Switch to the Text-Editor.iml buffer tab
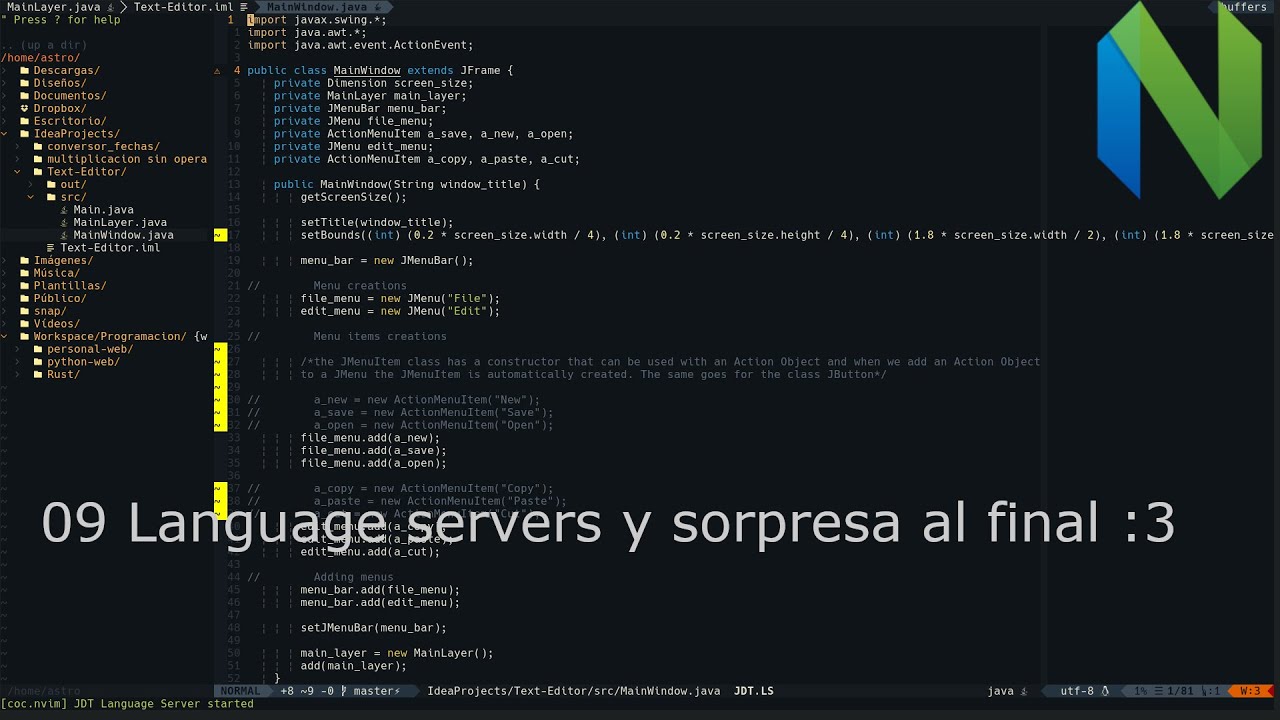This screenshot has width=1280, height=720. 190,7
